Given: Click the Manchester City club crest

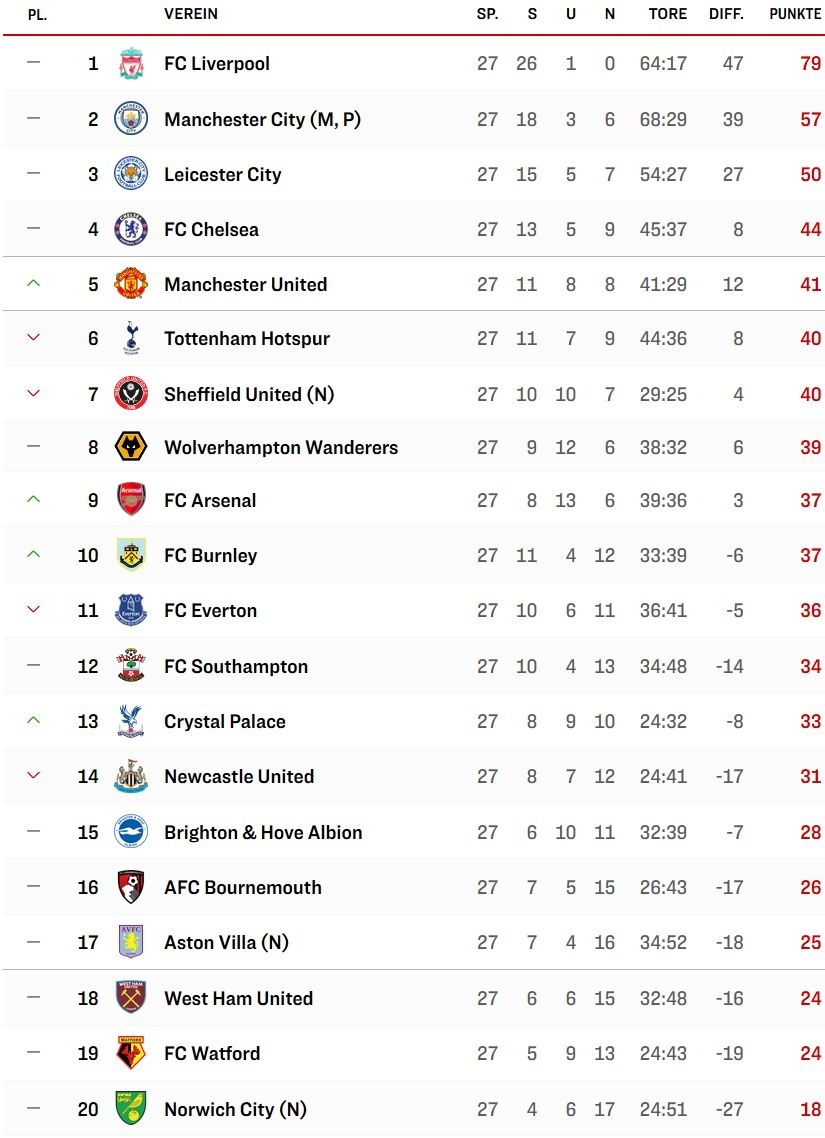Looking at the screenshot, I should click(x=131, y=118).
